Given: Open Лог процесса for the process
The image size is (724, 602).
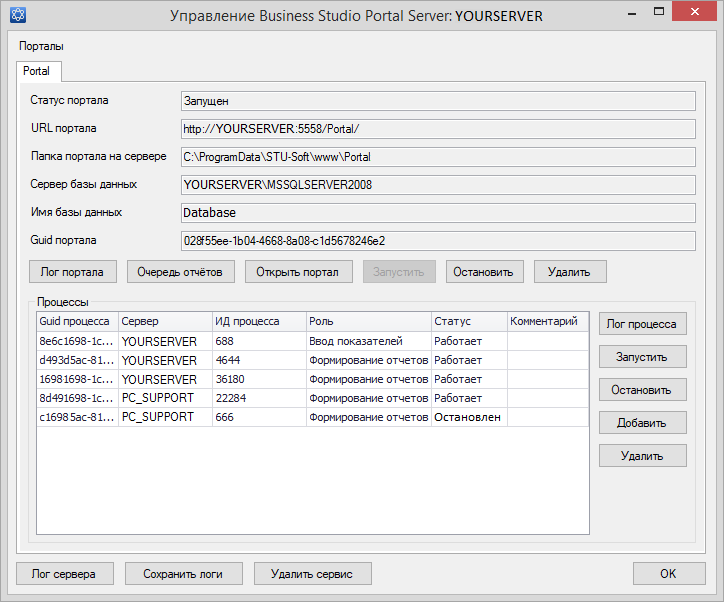Looking at the screenshot, I should pos(643,324).
